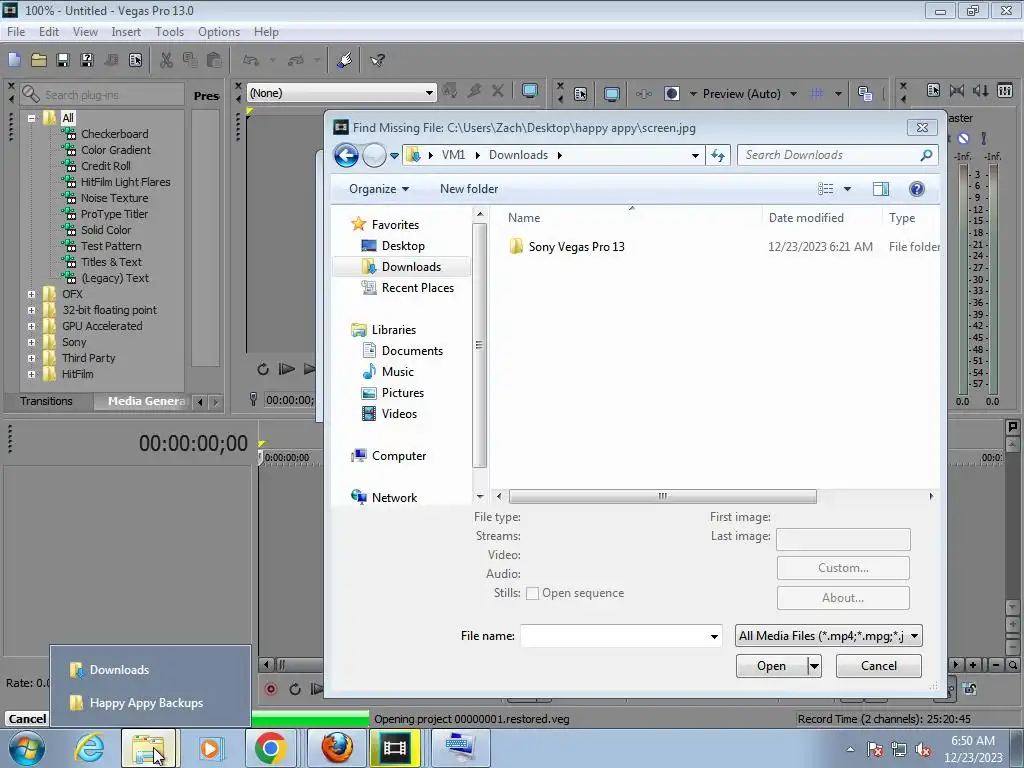Click the green project loading progress bar
The height and width of the screenshot is (768, 1024).
310,719
